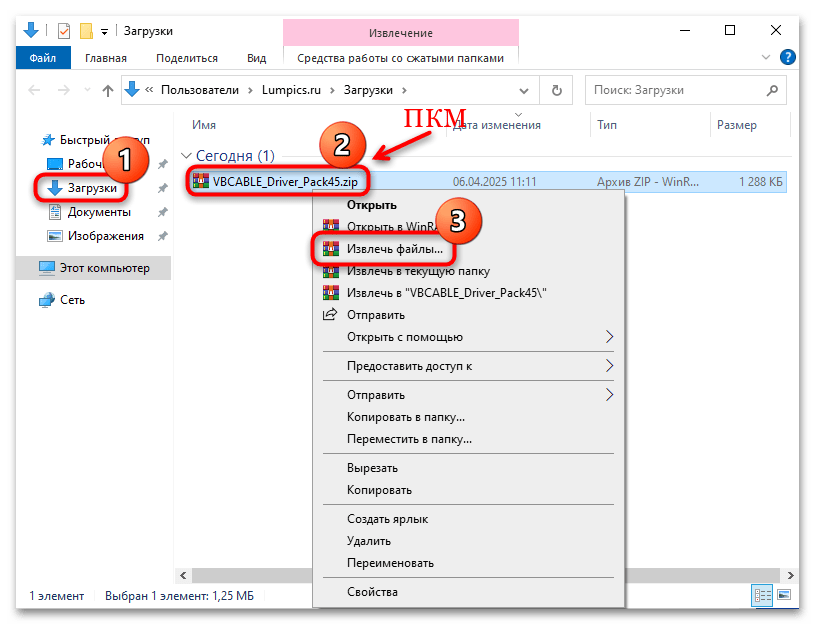The width and height of the screenshot is (815, 625).
Task: Unpin Изображения using its pin icon
Action: [163, 236]
